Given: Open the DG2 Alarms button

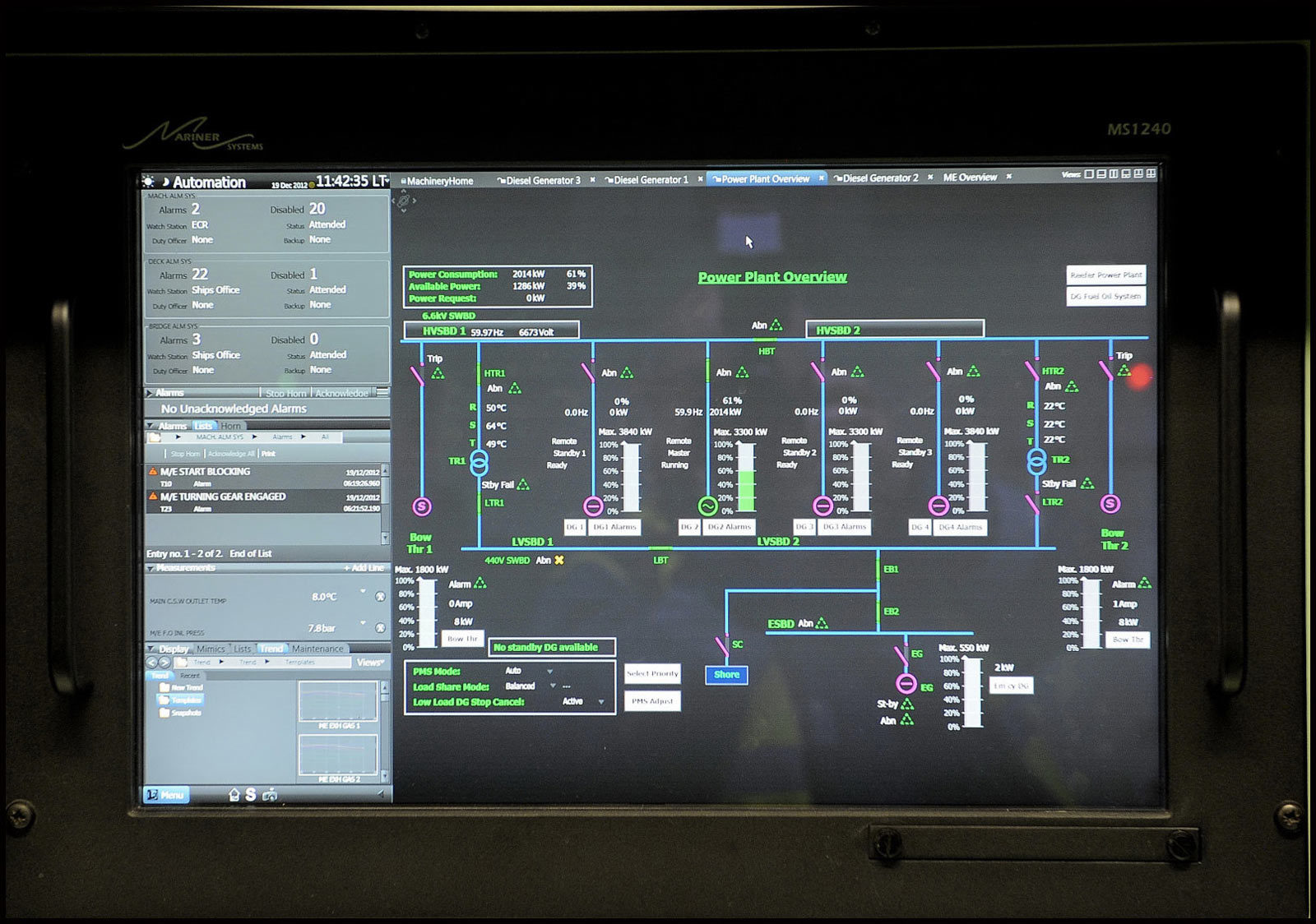Looking at the screenshot, I should point(729,527).
